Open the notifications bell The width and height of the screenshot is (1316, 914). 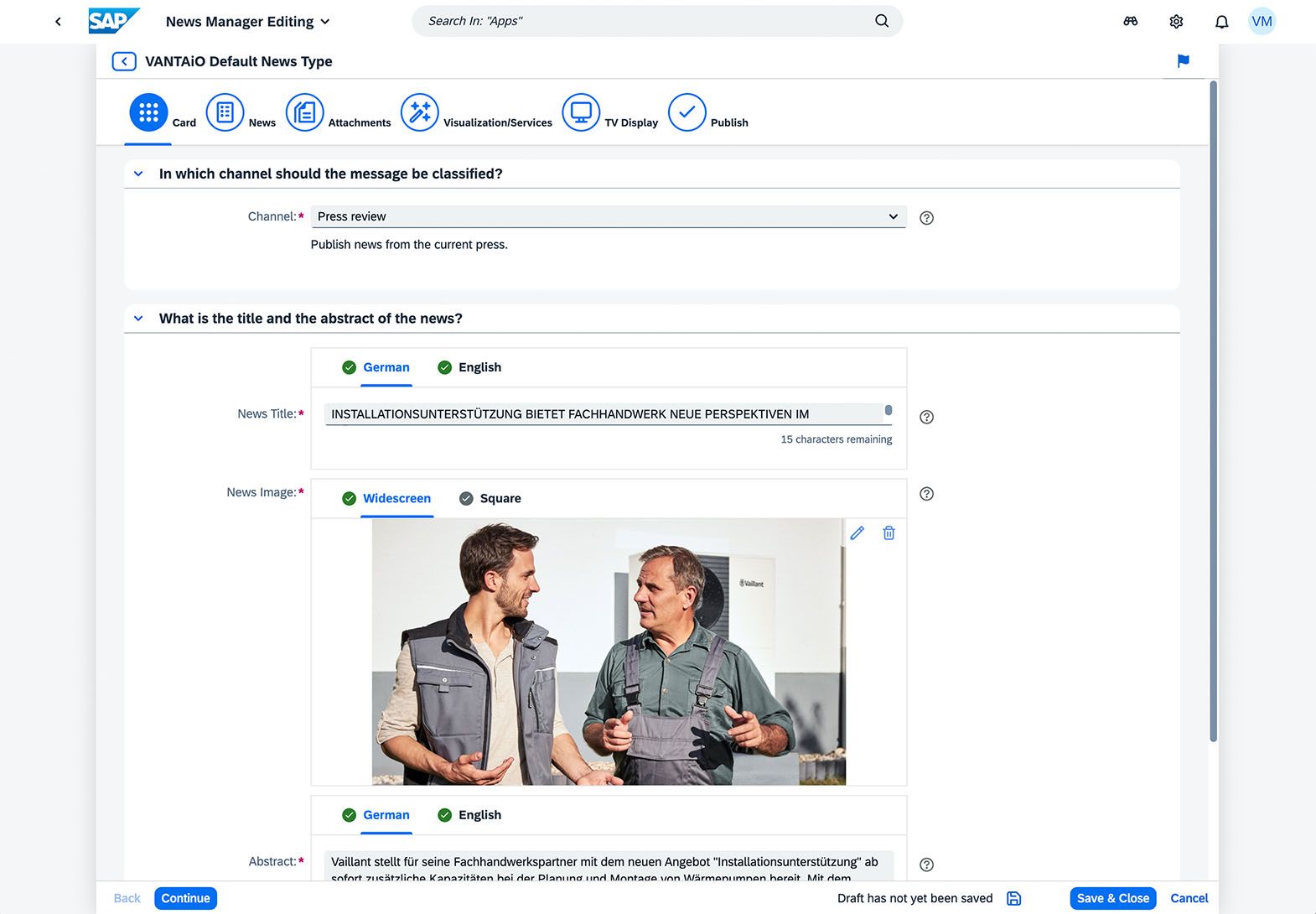pyautogui.click(x=1222, y=22)
